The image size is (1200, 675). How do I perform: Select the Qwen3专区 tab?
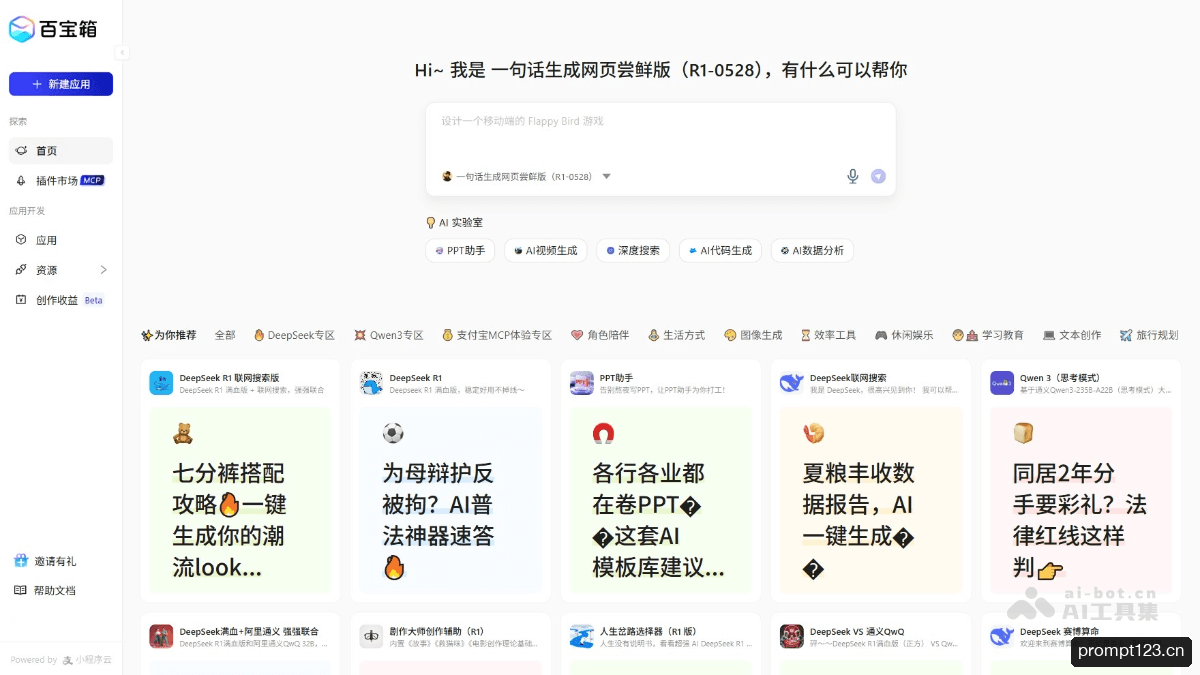[389, 335]
